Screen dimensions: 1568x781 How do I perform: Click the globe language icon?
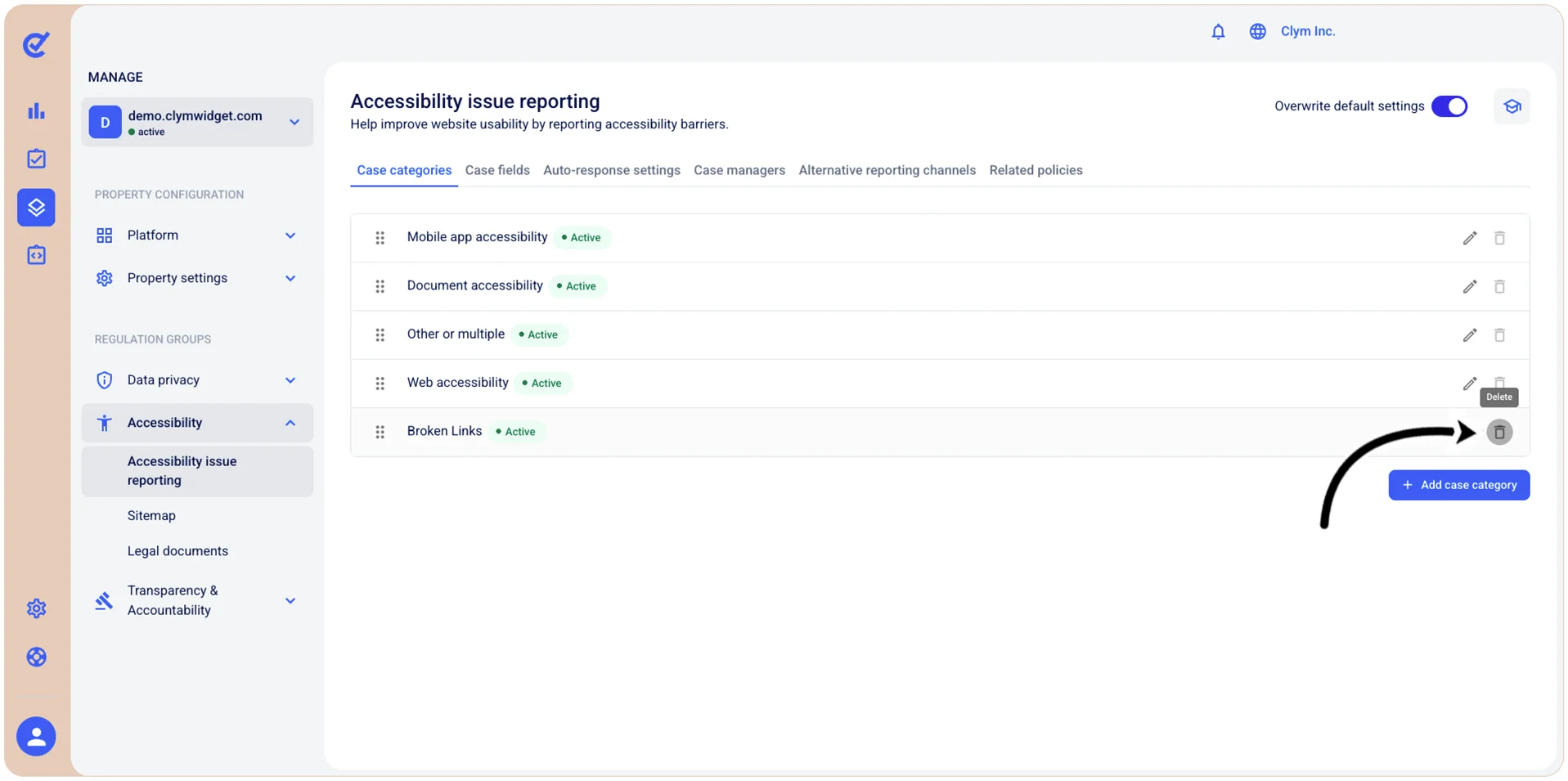[x=1257, y=32]
